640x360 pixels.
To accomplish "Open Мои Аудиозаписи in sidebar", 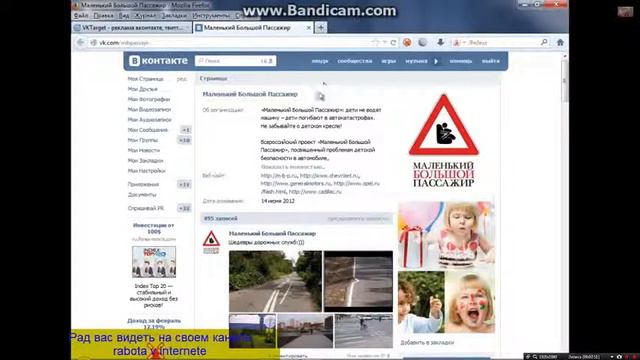I will pos(149,120).
